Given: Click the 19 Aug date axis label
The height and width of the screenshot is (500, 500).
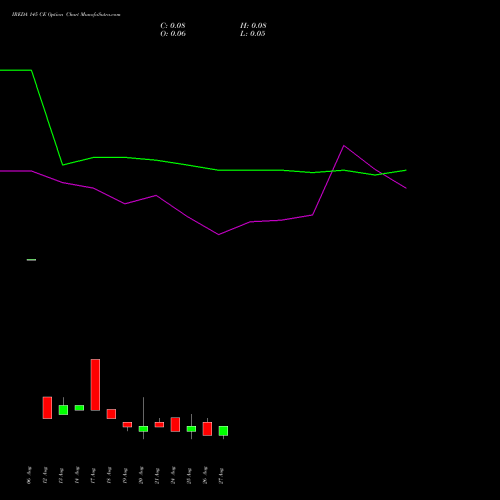Looking at the screenshot, I should pos(125,475).
